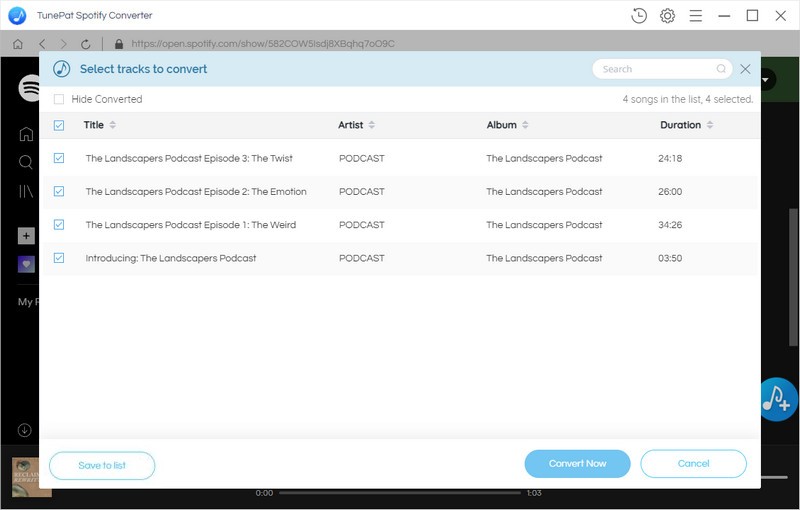Click title 'Introducing: The Landscapers Podcast'
The image size is (800, 510).
pos(171,258)
